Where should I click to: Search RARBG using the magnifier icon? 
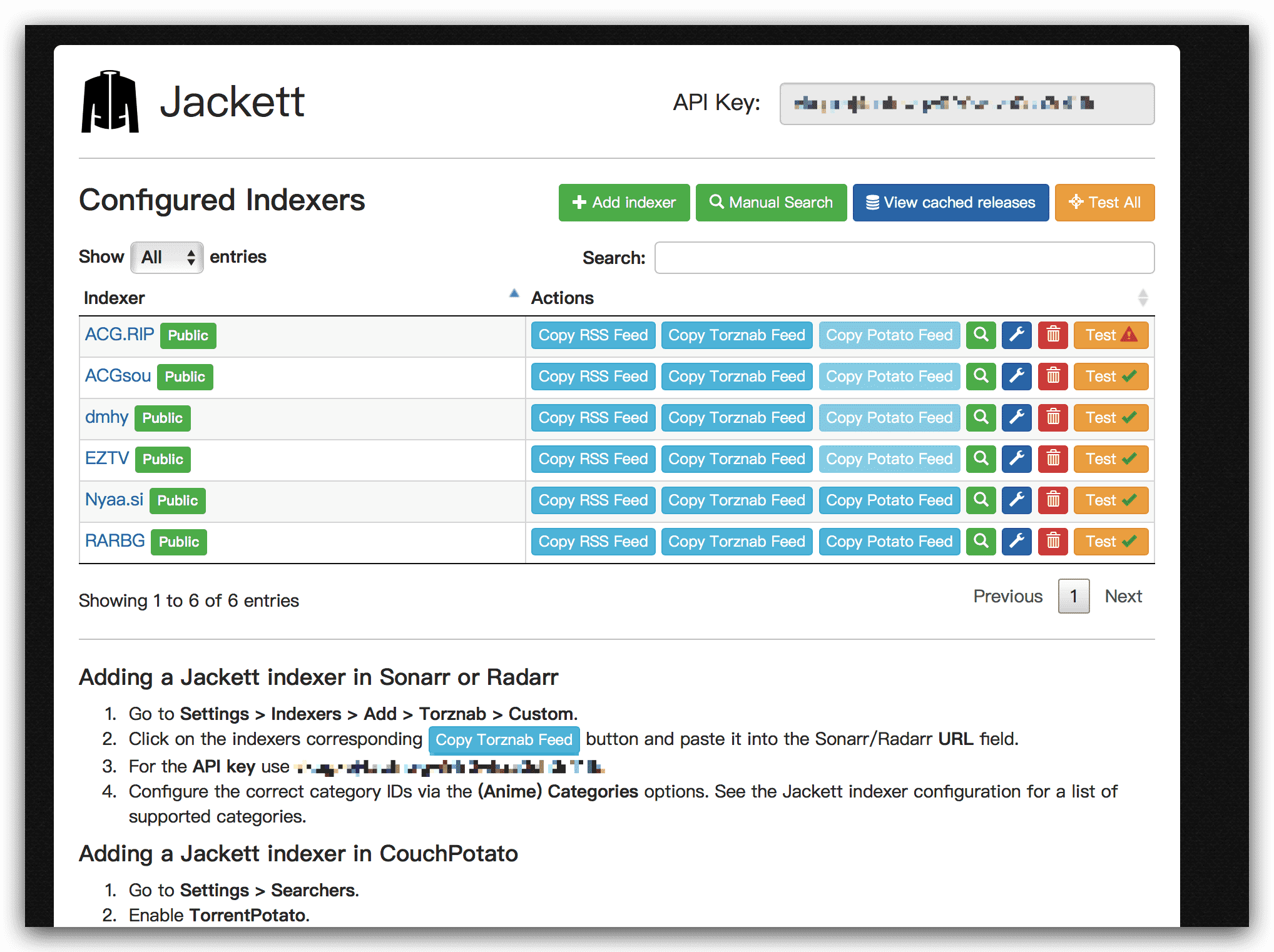[x=981, y=542]
